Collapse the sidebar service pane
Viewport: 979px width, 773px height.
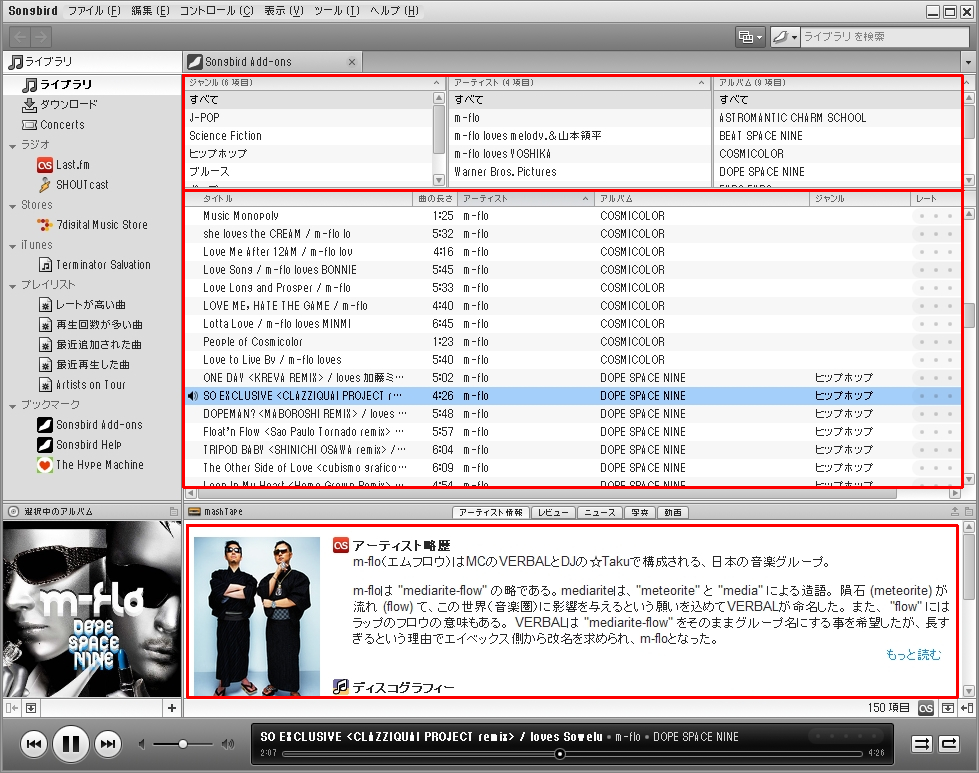11,708
